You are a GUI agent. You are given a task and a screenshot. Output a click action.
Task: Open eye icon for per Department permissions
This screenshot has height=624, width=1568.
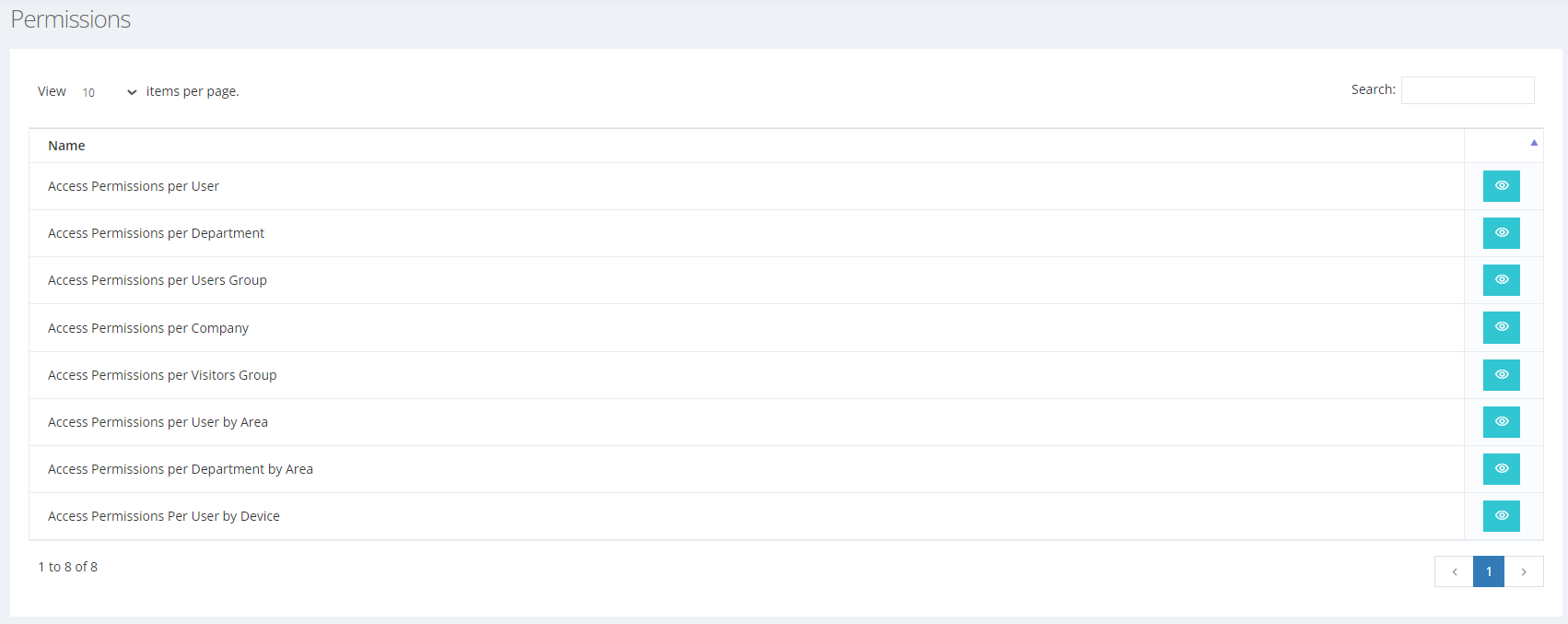tap(1501, 233)
